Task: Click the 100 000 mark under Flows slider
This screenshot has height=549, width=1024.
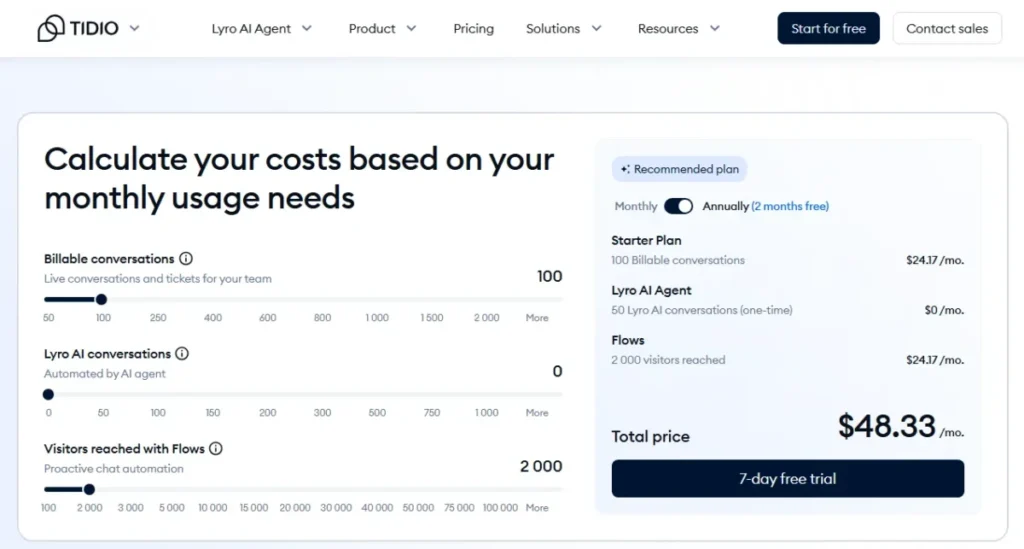Action: coord(500,508)
